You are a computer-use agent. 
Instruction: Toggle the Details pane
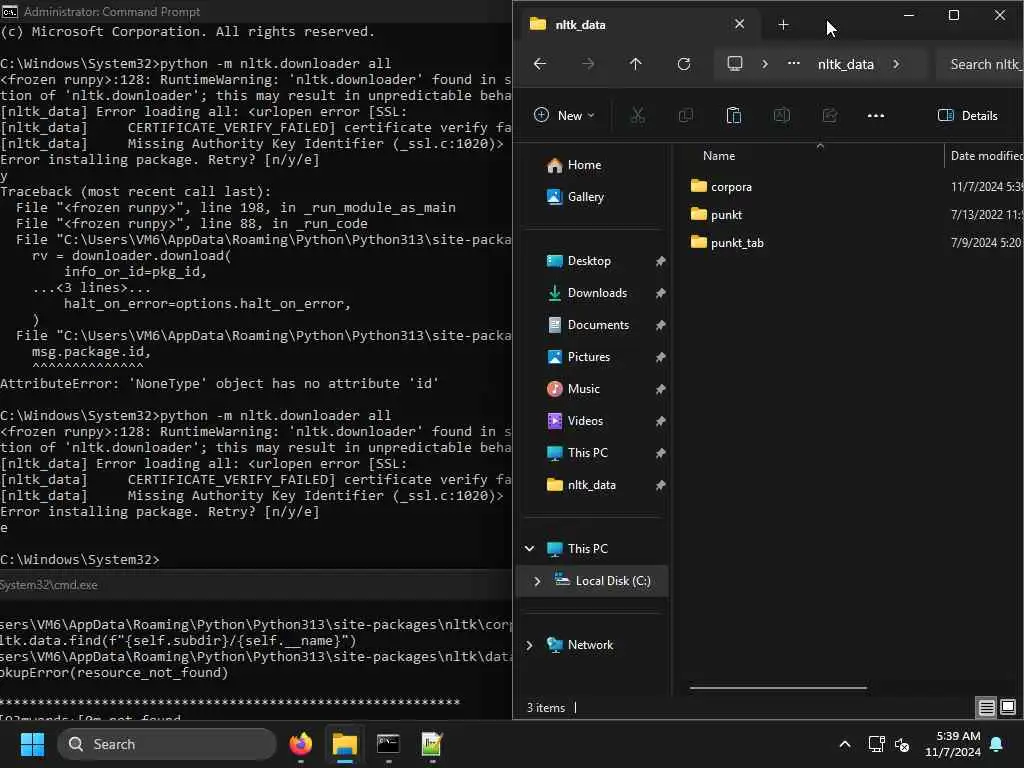[968, 116]
